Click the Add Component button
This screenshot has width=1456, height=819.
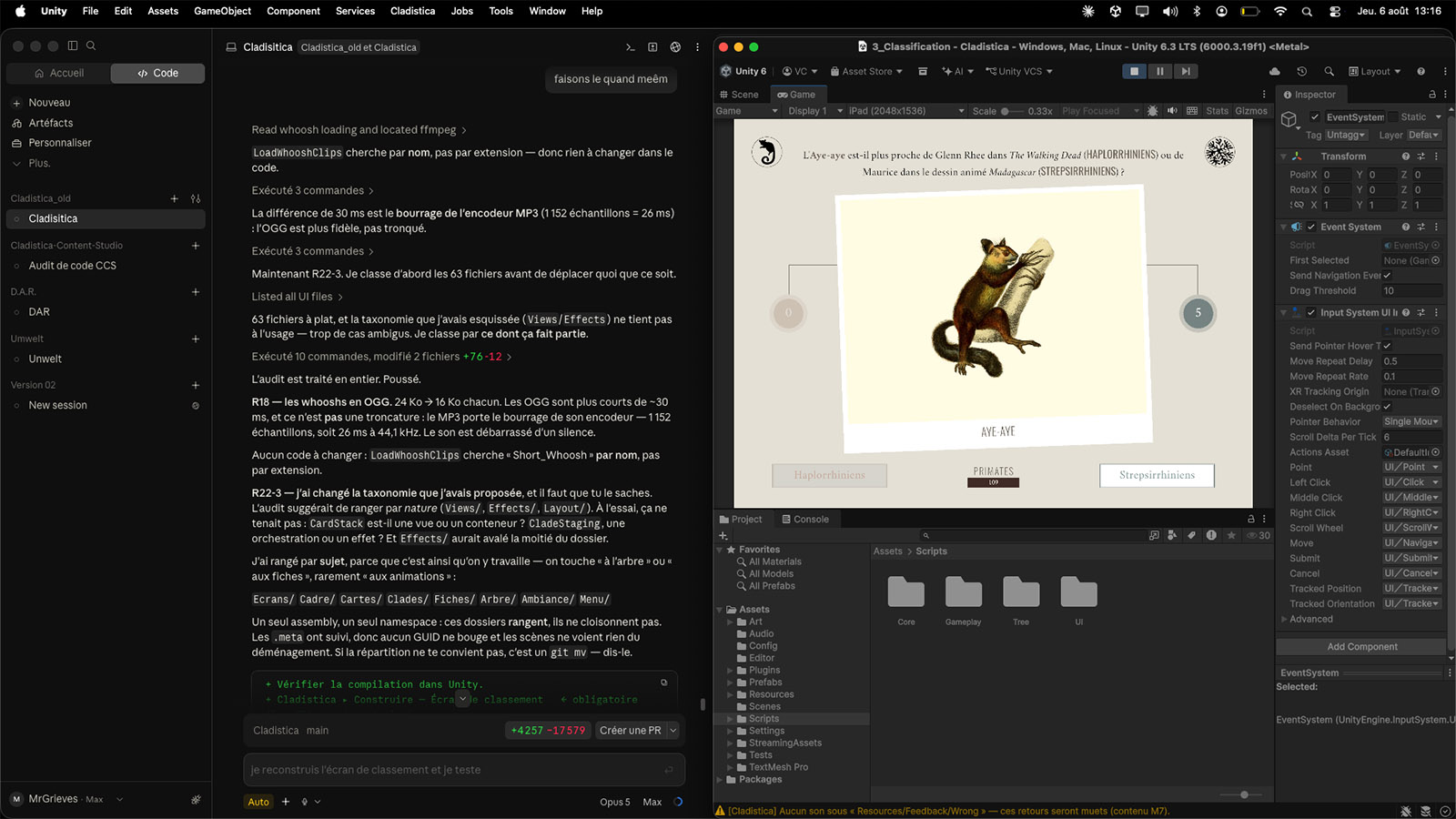[1361, 647]
